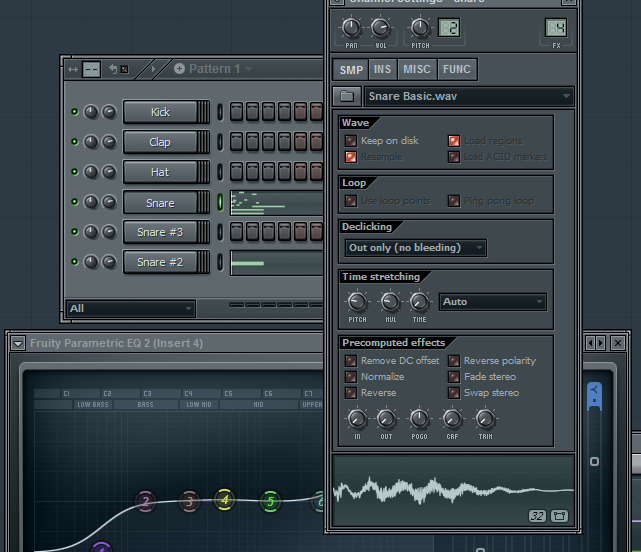Click the swing play arrow in sequencer header

(x=153, y=69)
